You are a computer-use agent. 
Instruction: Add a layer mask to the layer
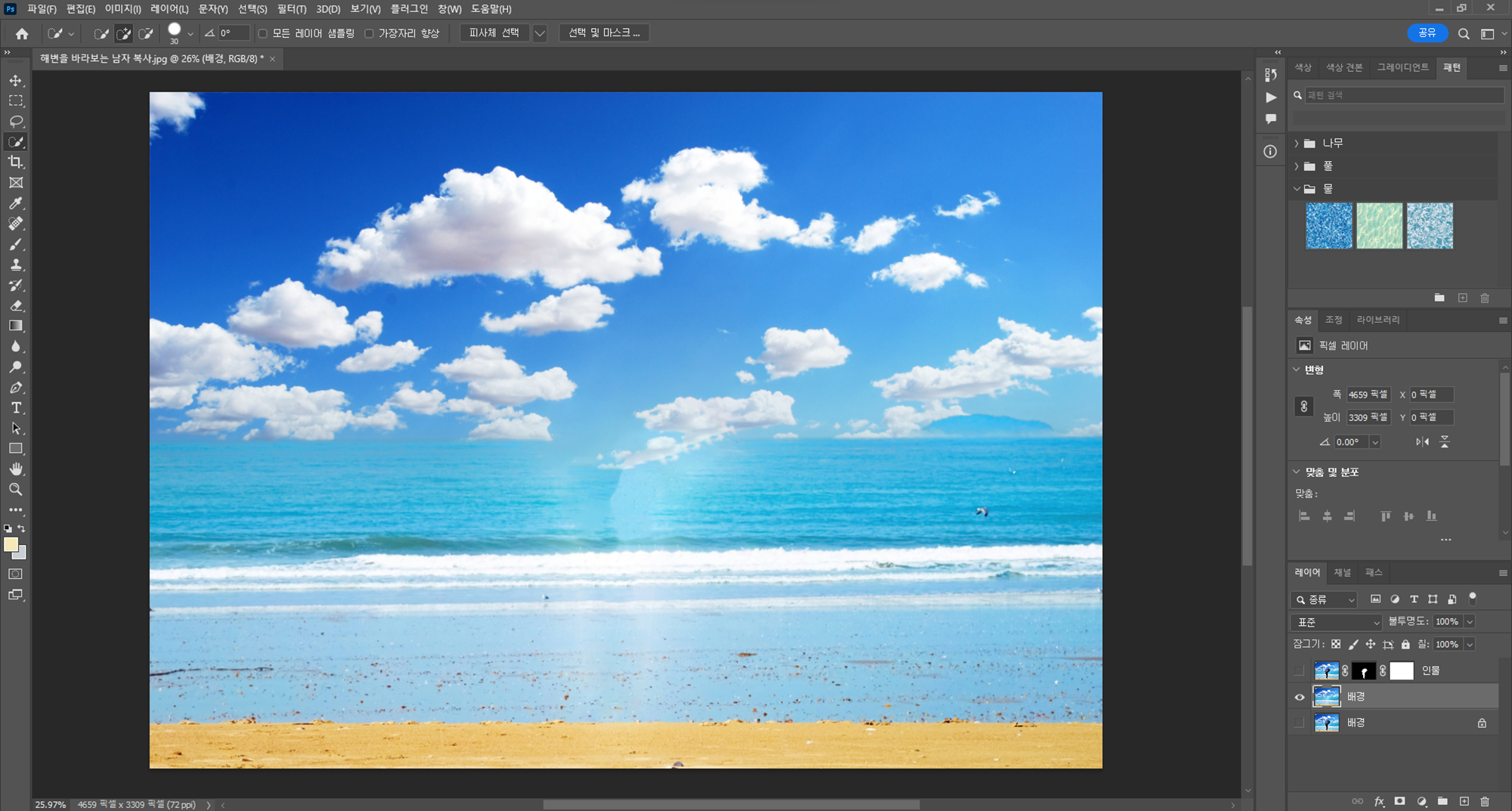[1400, 801]
